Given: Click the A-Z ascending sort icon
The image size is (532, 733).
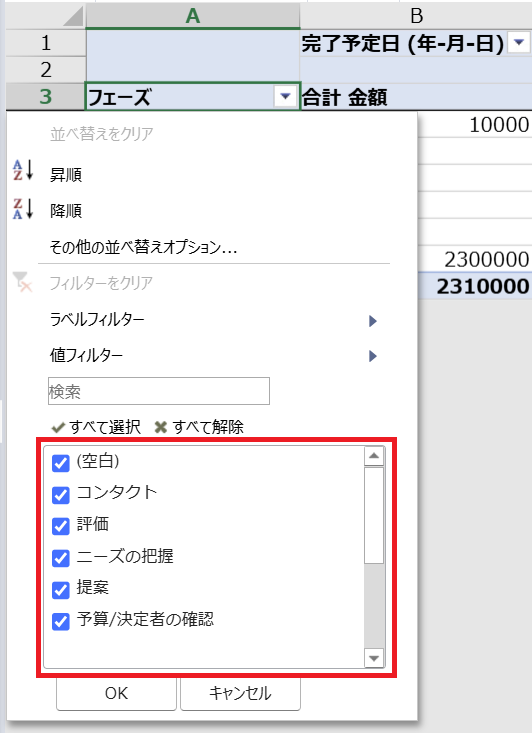Looking at the screenshot, I should [x=23, y=171].
